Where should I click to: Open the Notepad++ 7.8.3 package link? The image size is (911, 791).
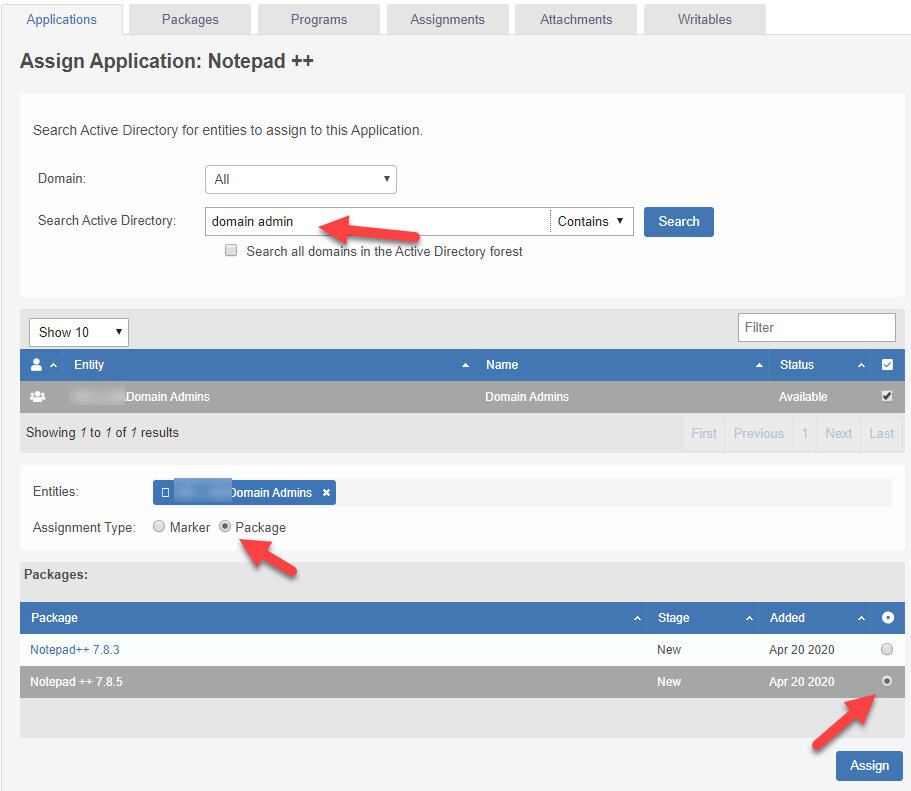point(75,650)
